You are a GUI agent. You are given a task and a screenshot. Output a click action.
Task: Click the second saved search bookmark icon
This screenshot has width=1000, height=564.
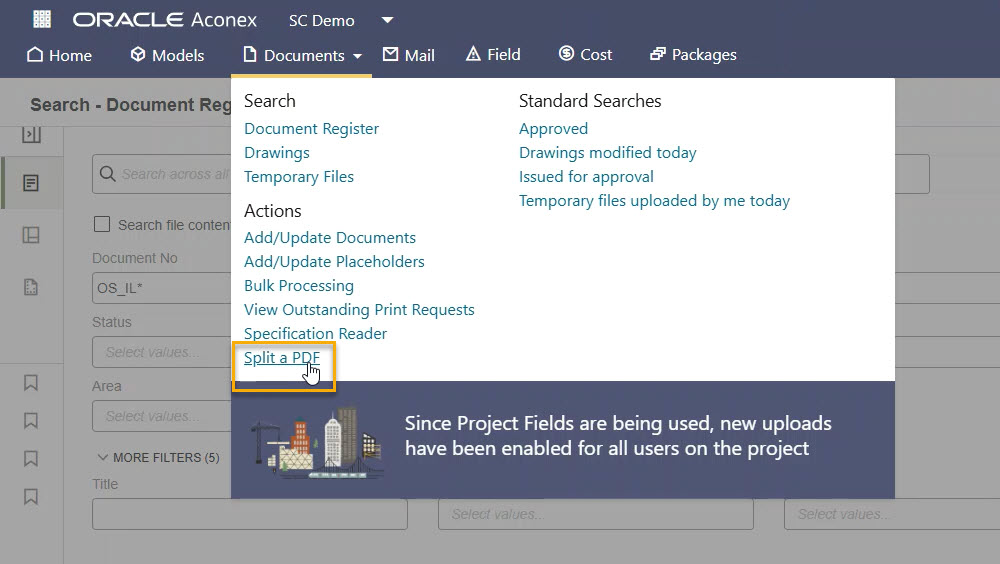tap(31, 420)
